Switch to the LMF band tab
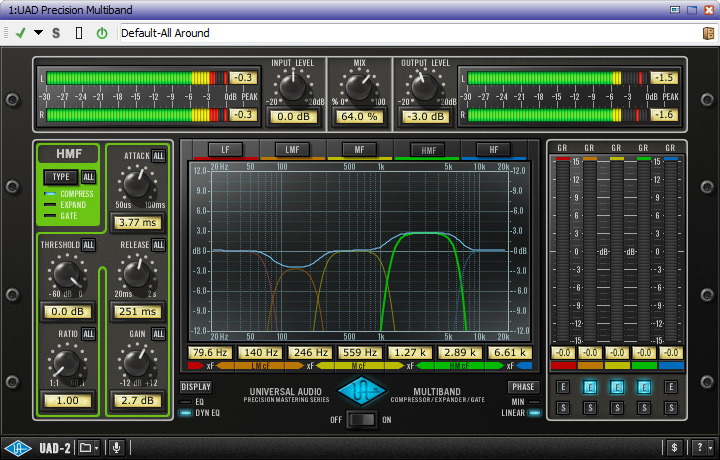The image size is (720, 460). click(292, 150)
